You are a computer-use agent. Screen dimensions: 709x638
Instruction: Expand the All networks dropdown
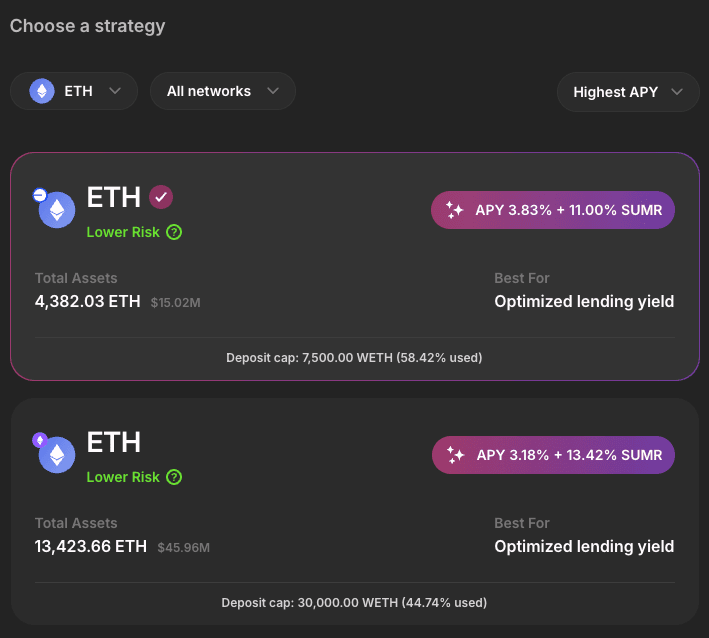pos(222,91)
